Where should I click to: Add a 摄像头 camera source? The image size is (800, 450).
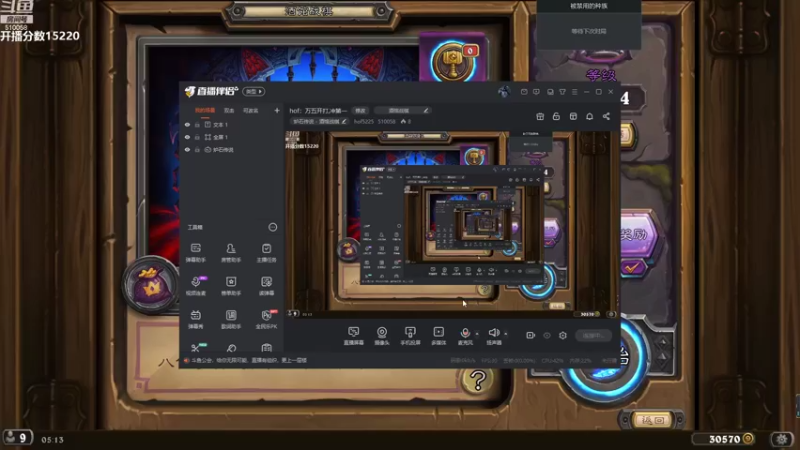382,336
